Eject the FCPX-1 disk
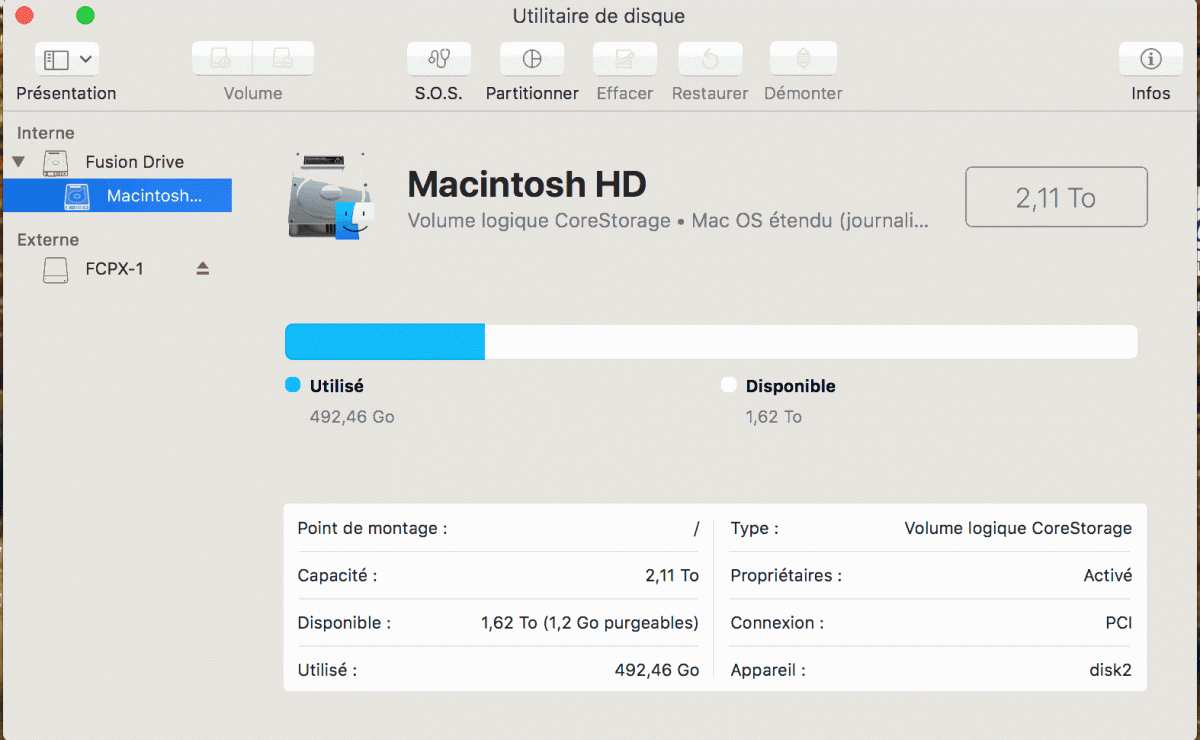This screenshot has height=740, width=1200. click(203, 268)
